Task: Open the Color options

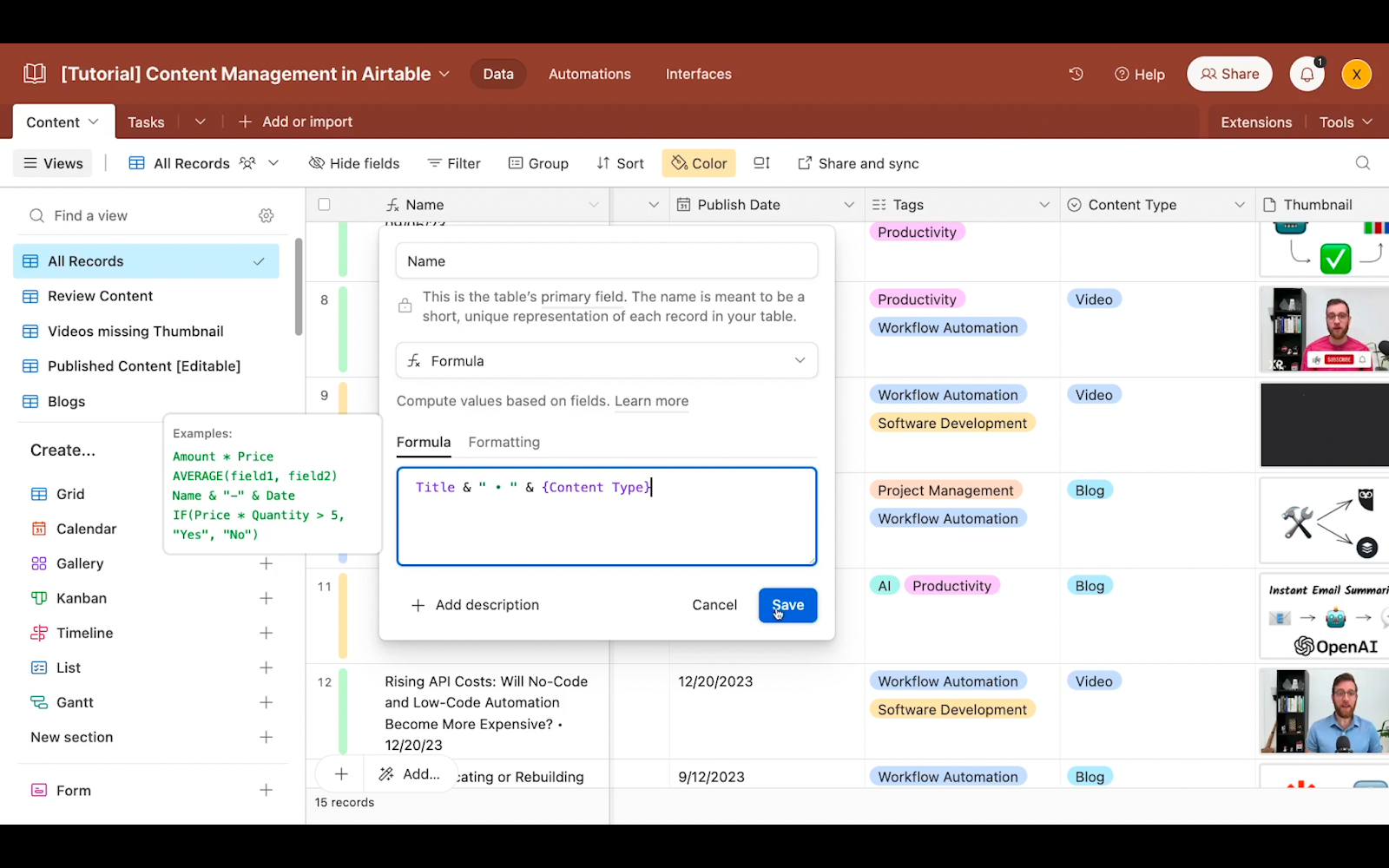Action: [x=699, y=163]
